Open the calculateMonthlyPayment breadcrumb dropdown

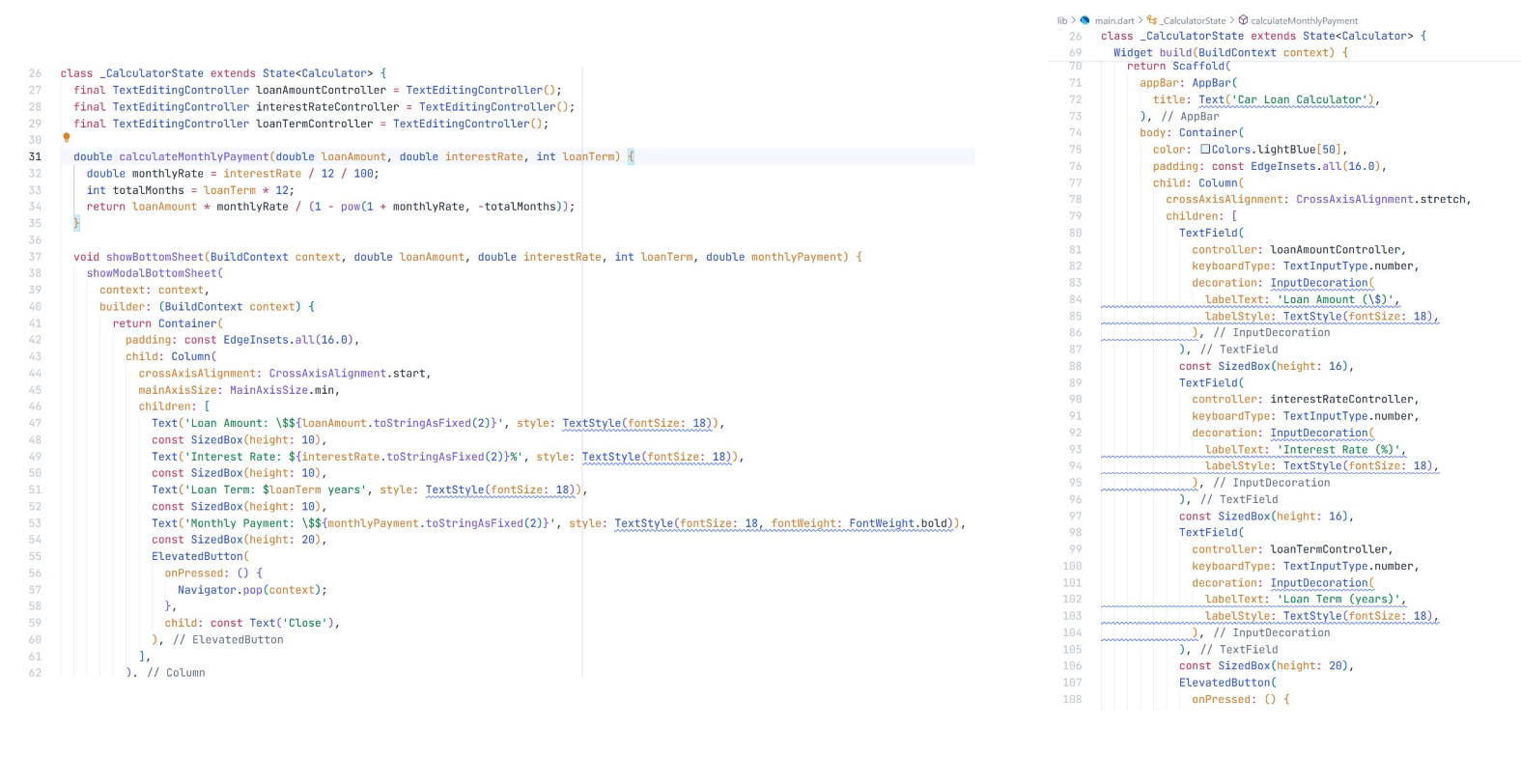(1305, 20)
